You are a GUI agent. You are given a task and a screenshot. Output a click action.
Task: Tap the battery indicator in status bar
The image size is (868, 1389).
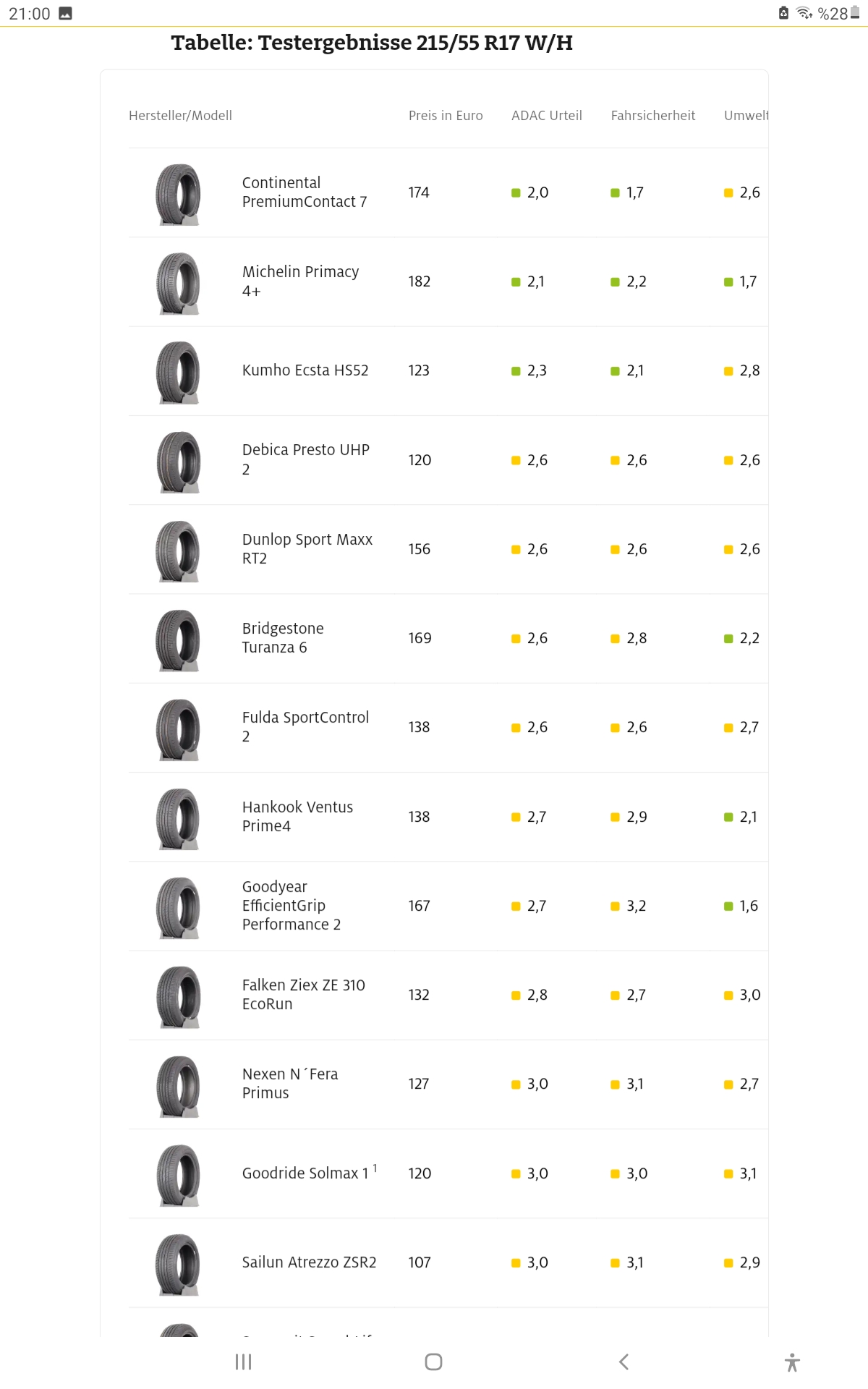tap(855, 12)
